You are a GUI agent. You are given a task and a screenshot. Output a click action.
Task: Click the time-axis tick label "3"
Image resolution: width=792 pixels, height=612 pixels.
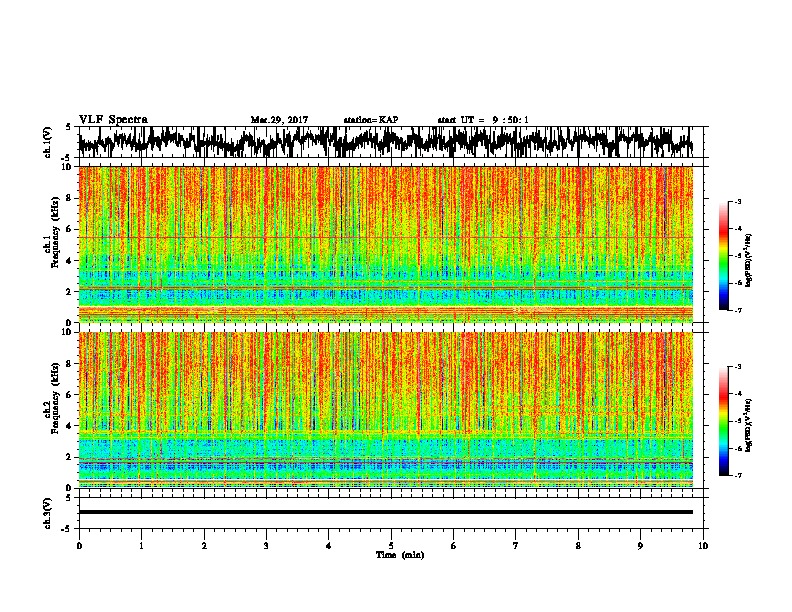coord(266,546)
